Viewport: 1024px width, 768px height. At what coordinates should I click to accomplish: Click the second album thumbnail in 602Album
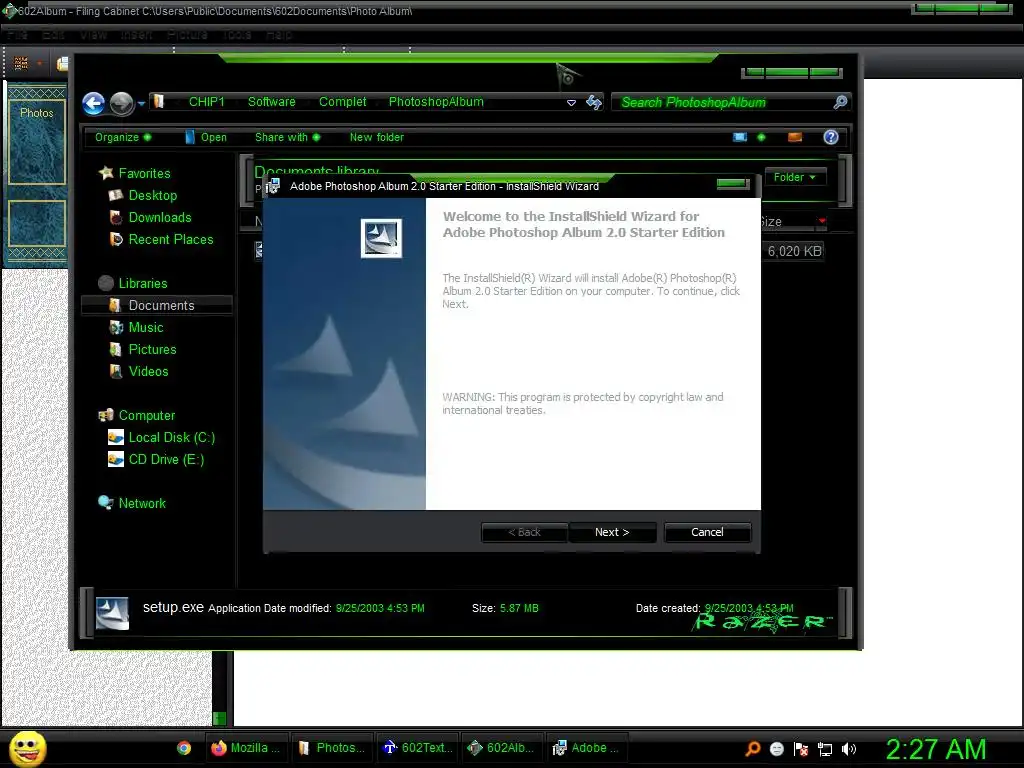point(37,223)
